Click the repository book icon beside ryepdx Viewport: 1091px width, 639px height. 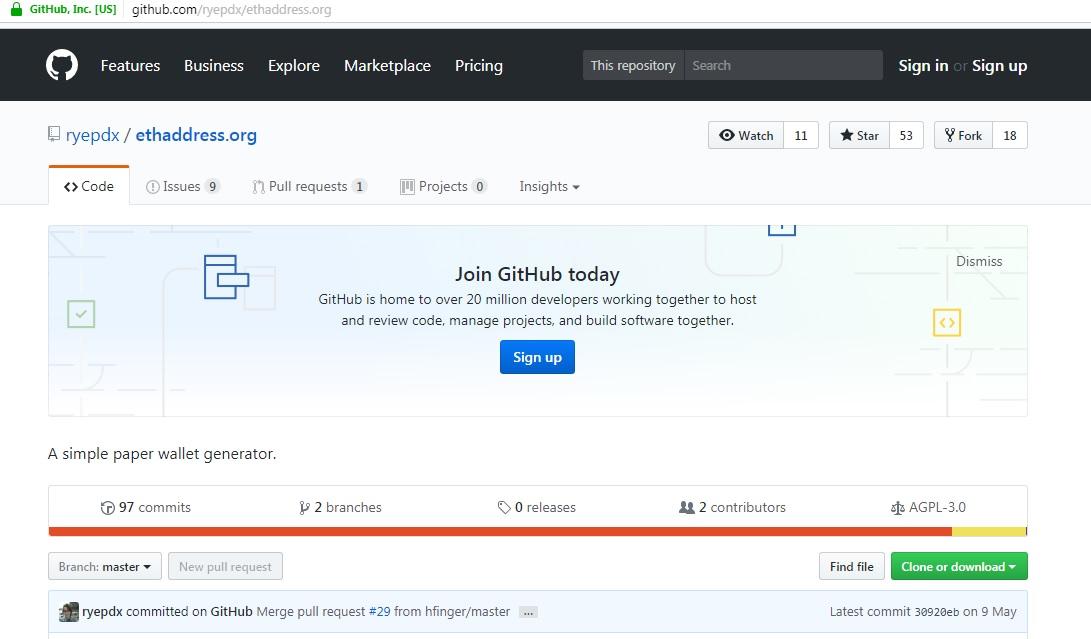point(54,134)
